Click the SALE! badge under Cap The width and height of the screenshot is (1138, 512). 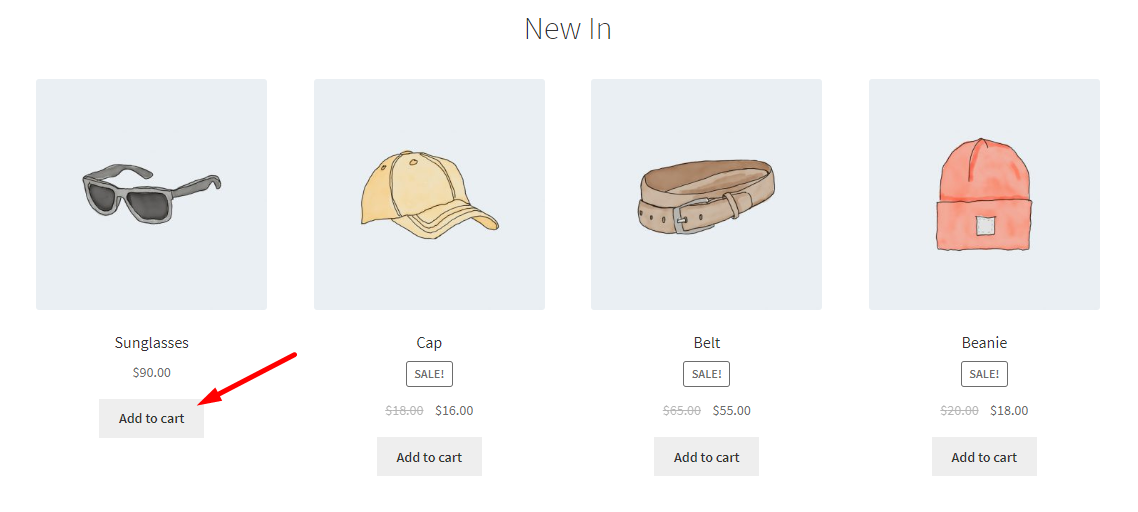[x=429, y=374]
